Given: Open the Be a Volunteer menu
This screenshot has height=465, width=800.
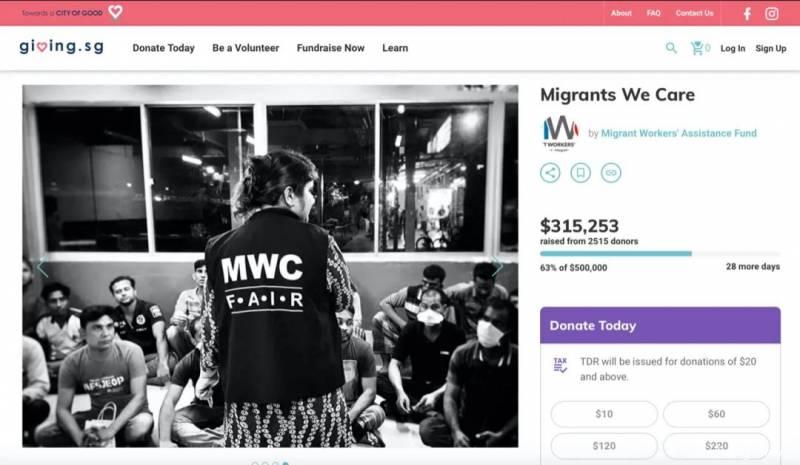Looking at the screenshot, I should click(x=245, y=48).
